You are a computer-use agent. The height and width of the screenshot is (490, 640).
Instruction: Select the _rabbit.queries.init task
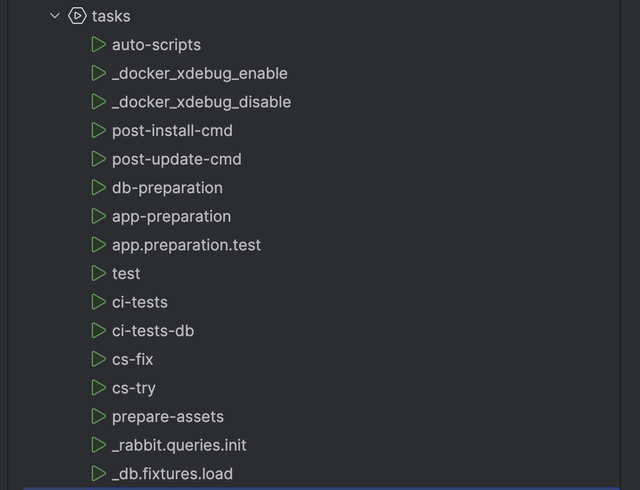click(x=179, y=445)
